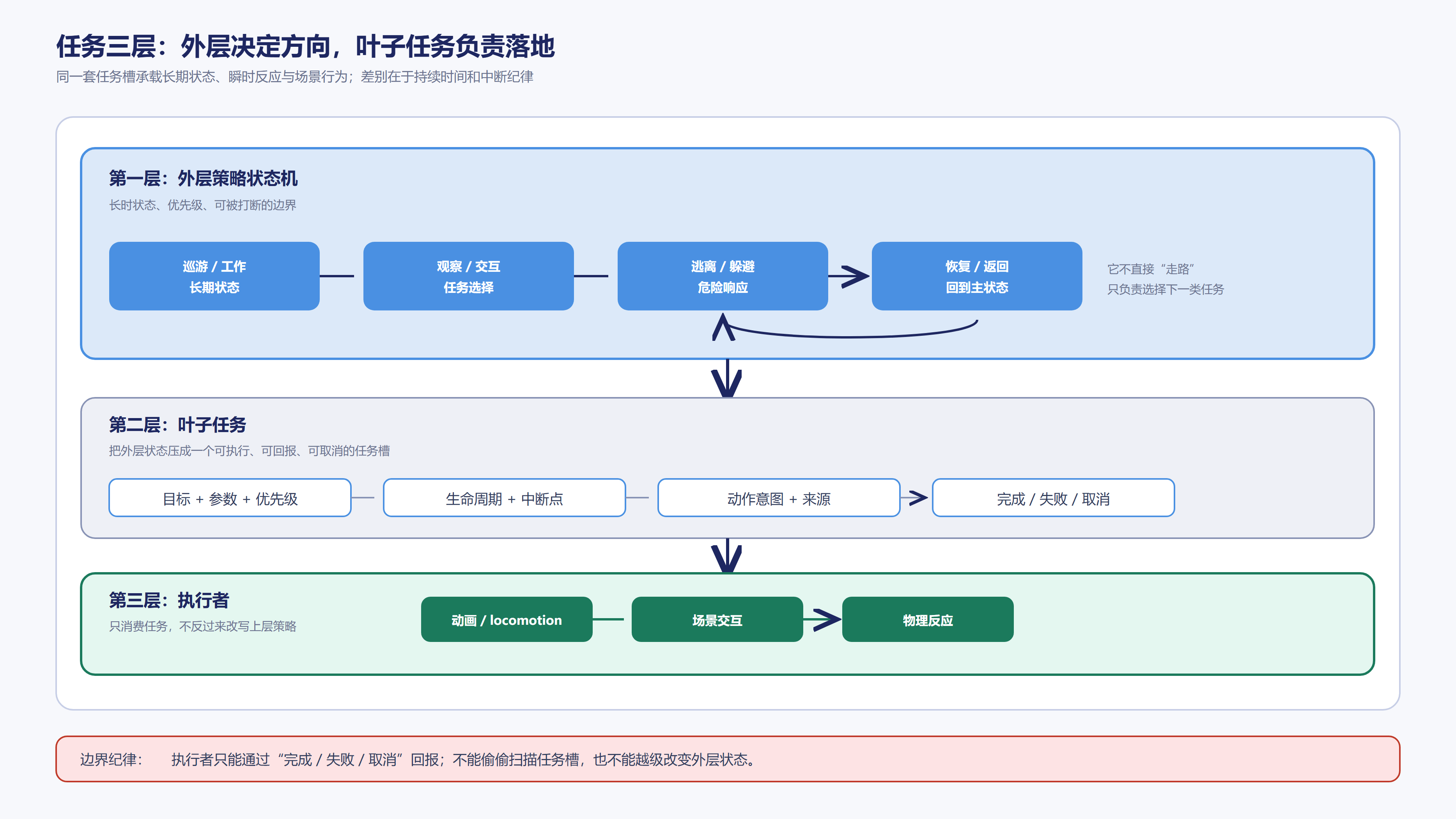Pick the 动作意图 + 来源 box
The width and height of the screenshot is (1456, 819).
[x=779, y=498]
